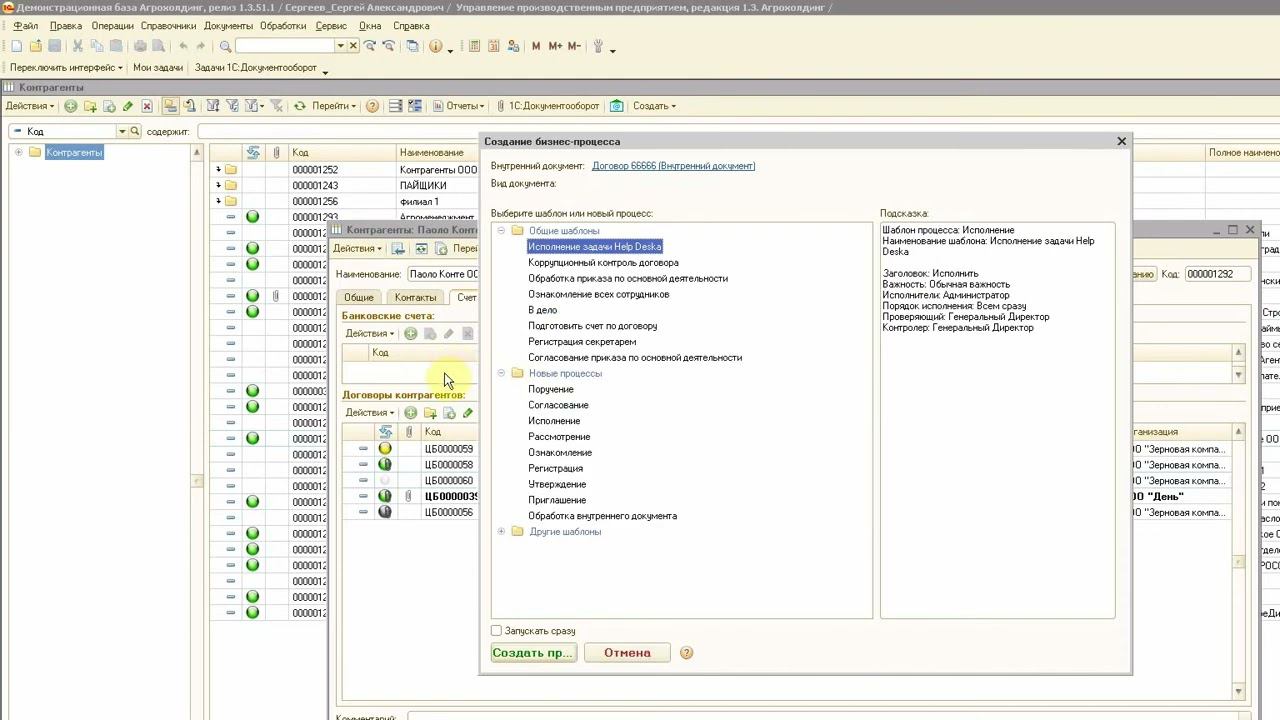Image resolution: width=1280 pixels, height=720 pixels.
Task: Collapse the Общие шаблоны folder
Action: click(501, 231)
